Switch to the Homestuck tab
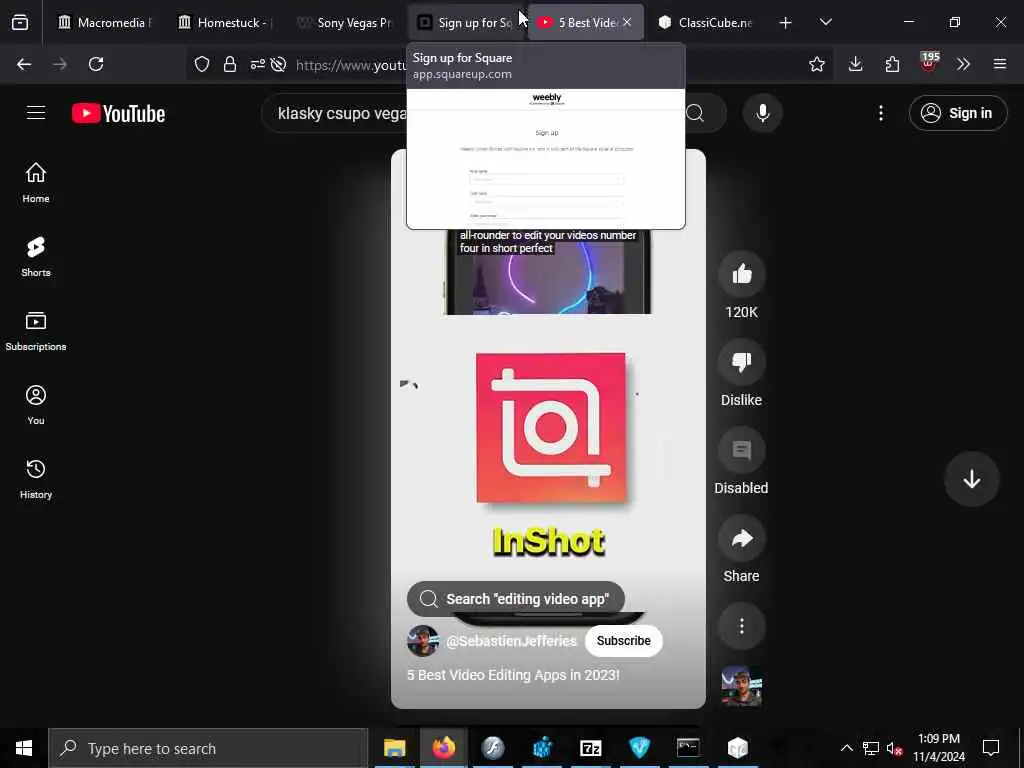This screenshot has height=768, width=1024. (x=225, y=23)
